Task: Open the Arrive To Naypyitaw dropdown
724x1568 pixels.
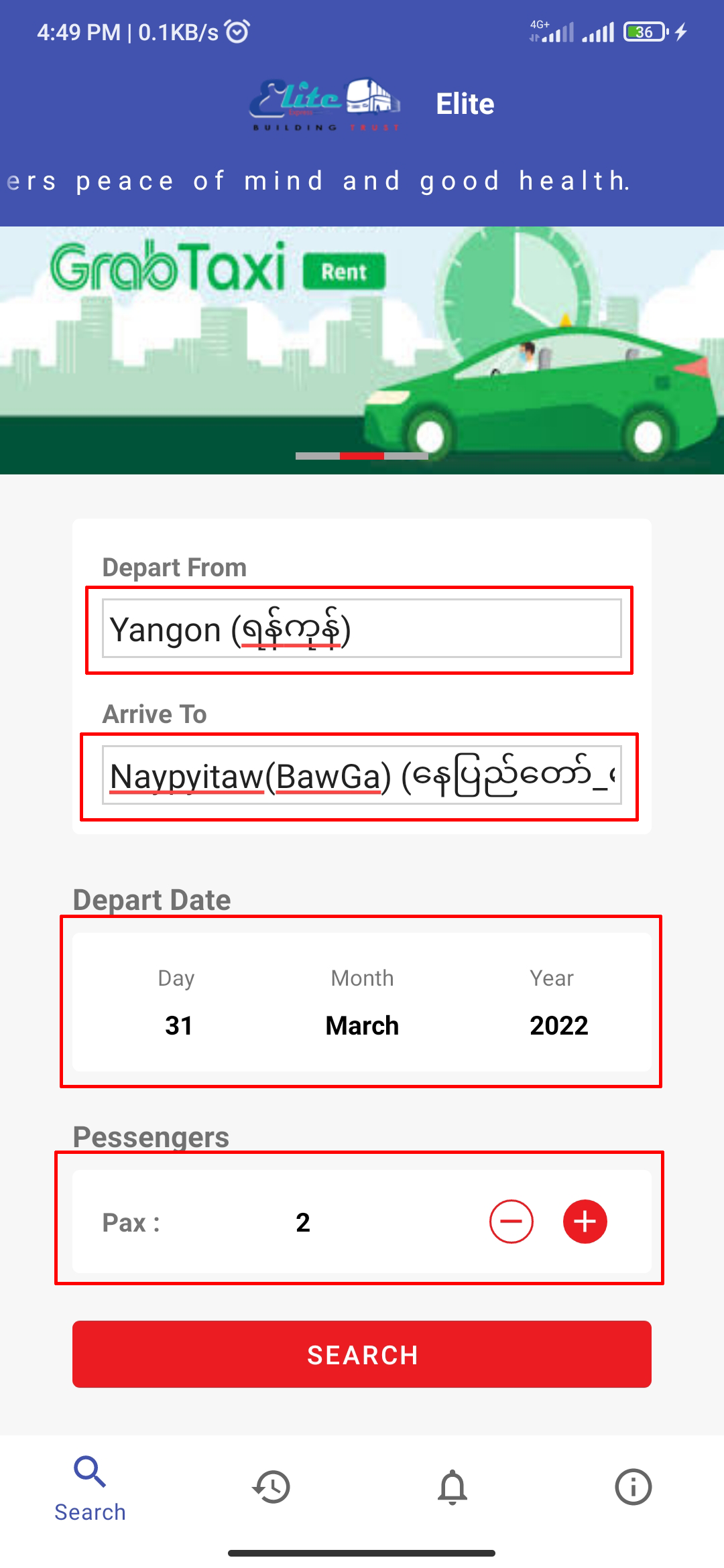Action: (x=361, y=775)
